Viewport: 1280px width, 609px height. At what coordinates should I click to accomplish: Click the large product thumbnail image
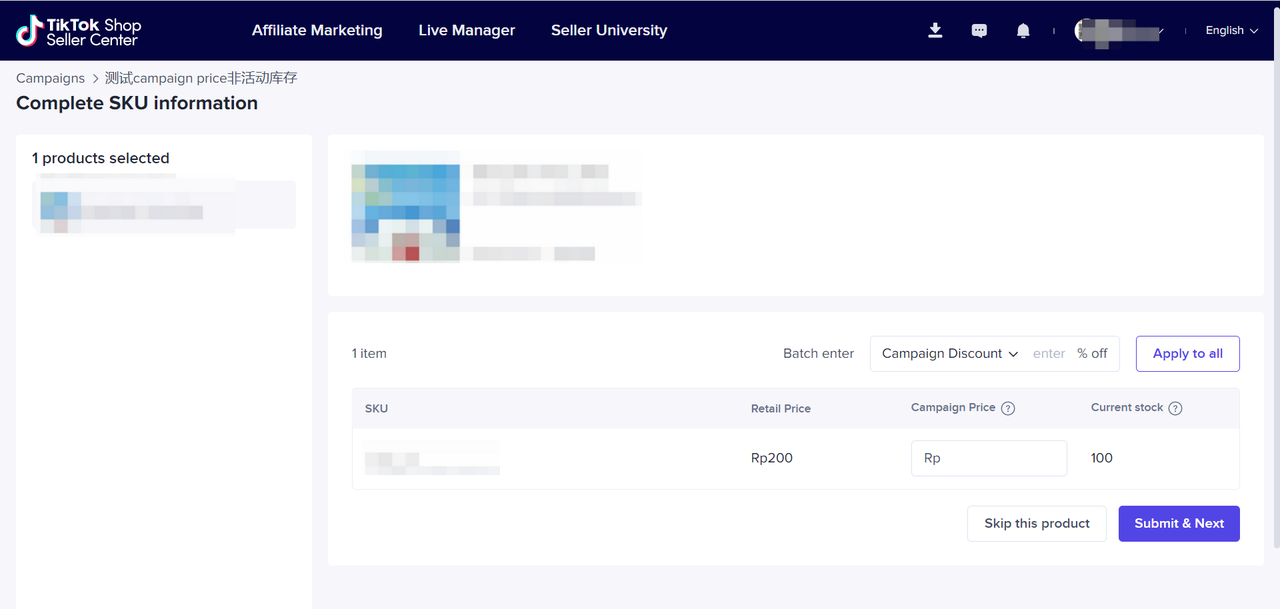[x=405, y=207]
